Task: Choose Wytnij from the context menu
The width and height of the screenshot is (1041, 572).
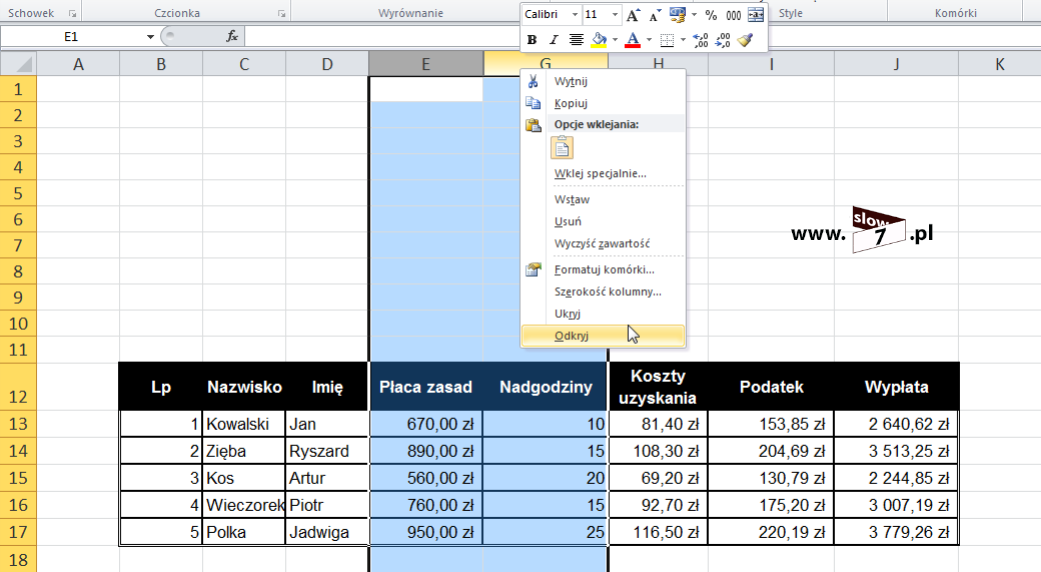Action: pyautogui.click(x=603, y=81)
